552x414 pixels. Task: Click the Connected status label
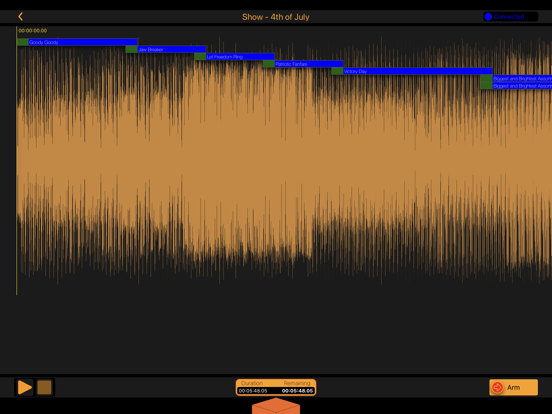(x=509, y=17)
